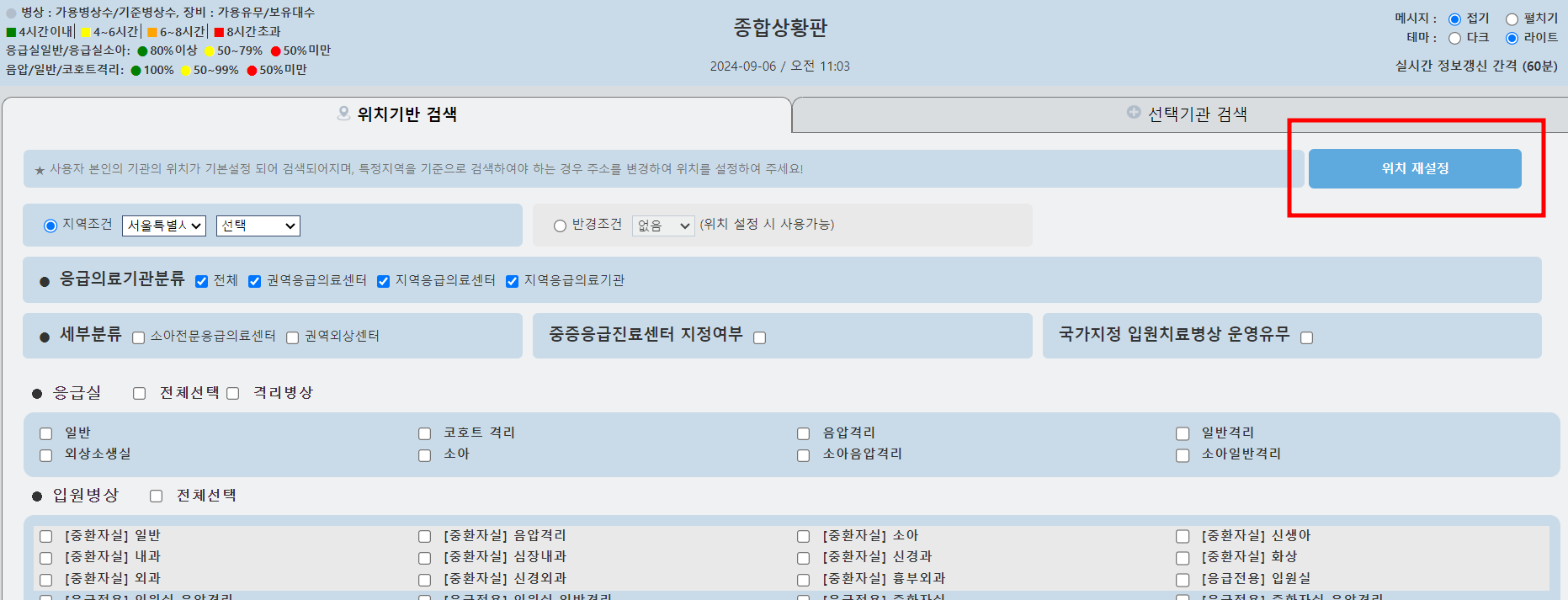Check [중환자실] 신경과 checkbox

(804, 558)
